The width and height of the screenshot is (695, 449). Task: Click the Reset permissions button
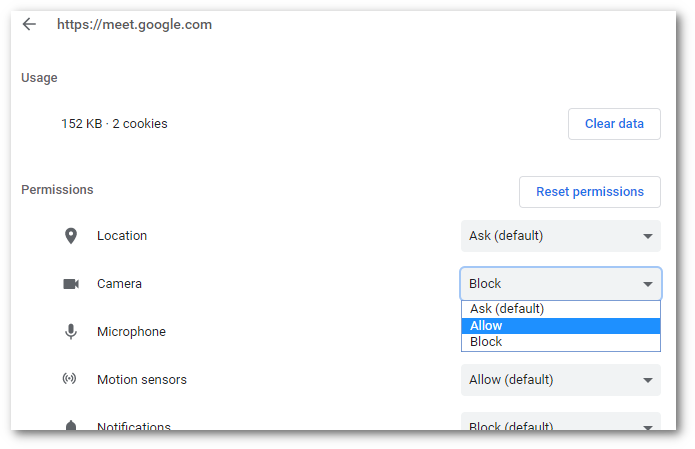590,192
